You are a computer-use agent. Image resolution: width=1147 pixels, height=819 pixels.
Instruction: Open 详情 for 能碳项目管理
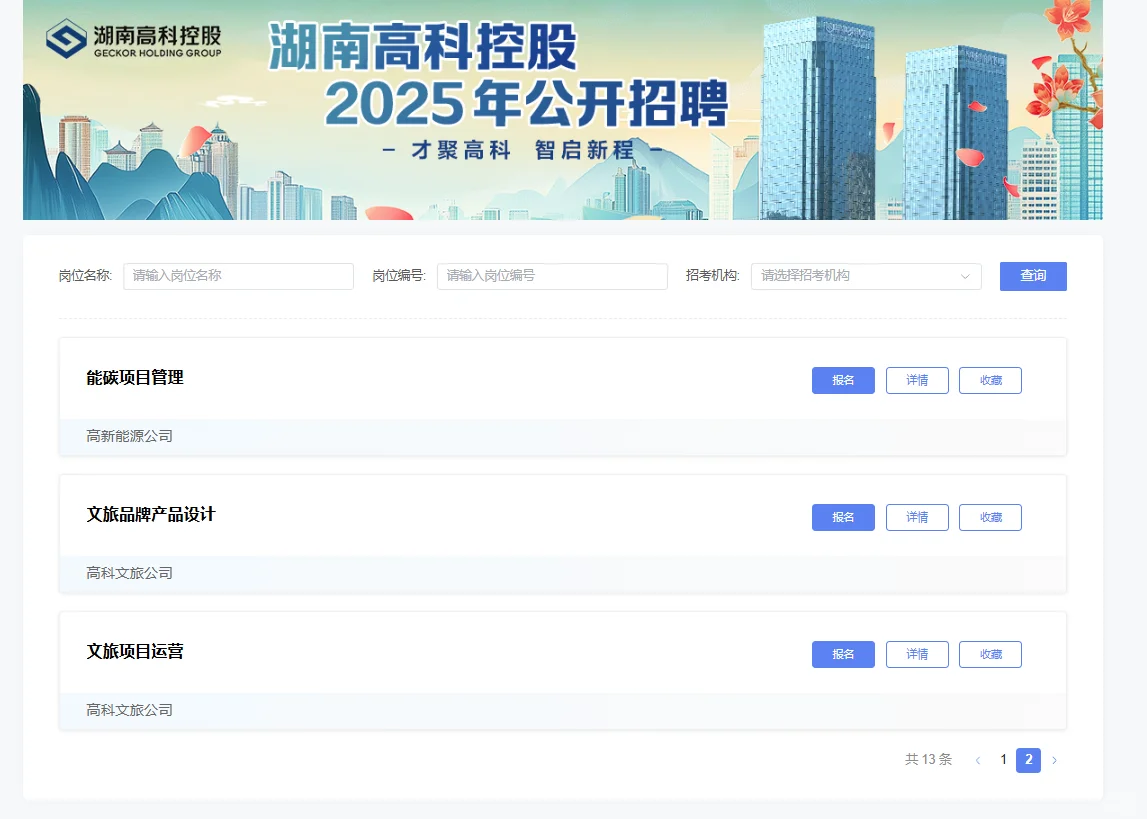[x=917, y=380]
